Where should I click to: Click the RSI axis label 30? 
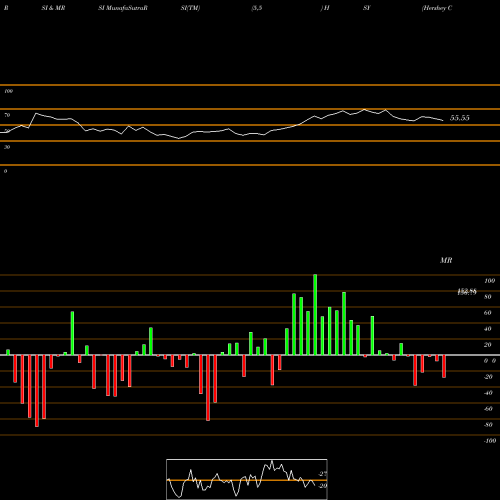(7, 147)
